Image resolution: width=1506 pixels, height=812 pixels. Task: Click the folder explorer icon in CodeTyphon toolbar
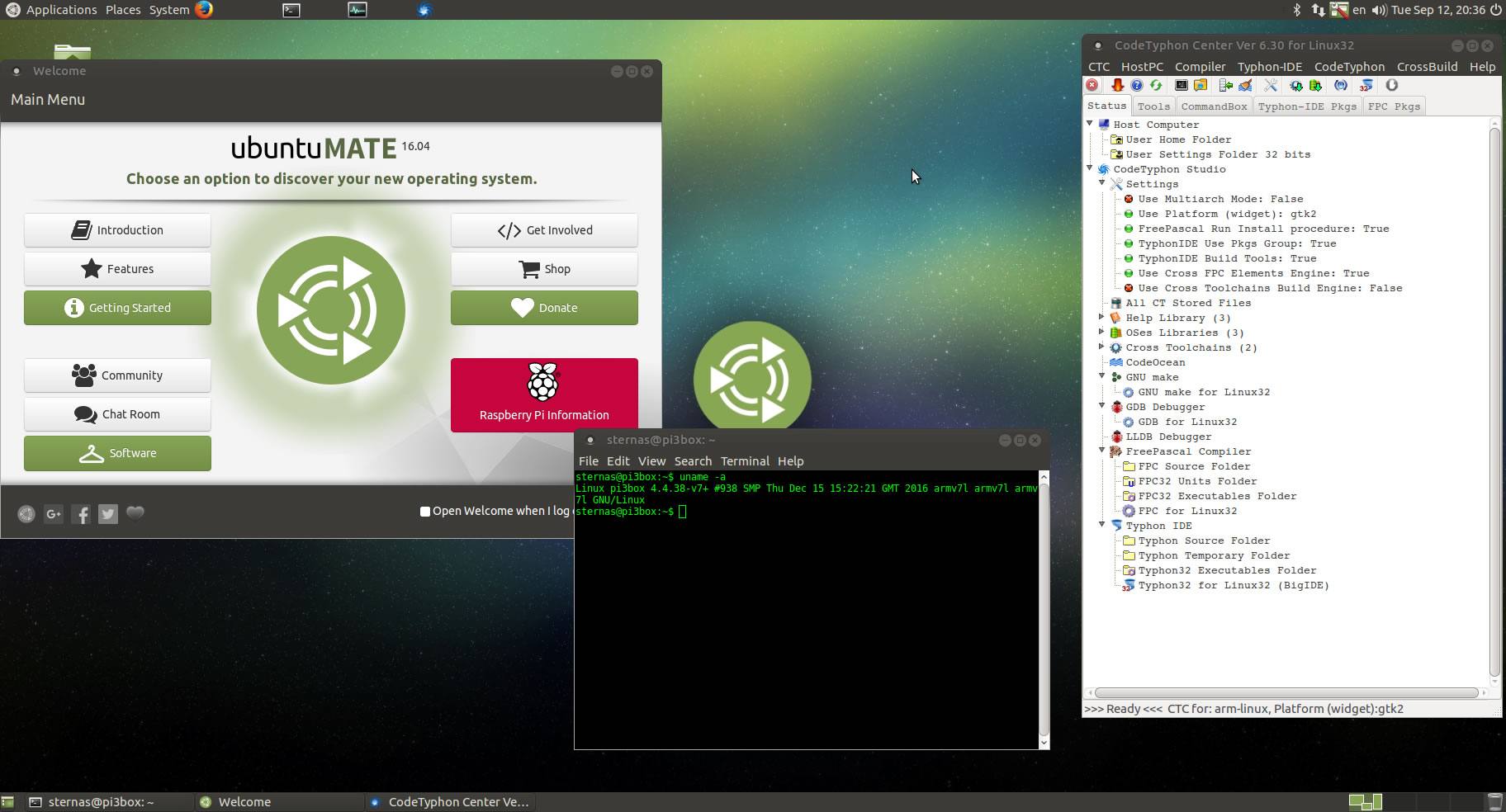tap(1201, 85)
